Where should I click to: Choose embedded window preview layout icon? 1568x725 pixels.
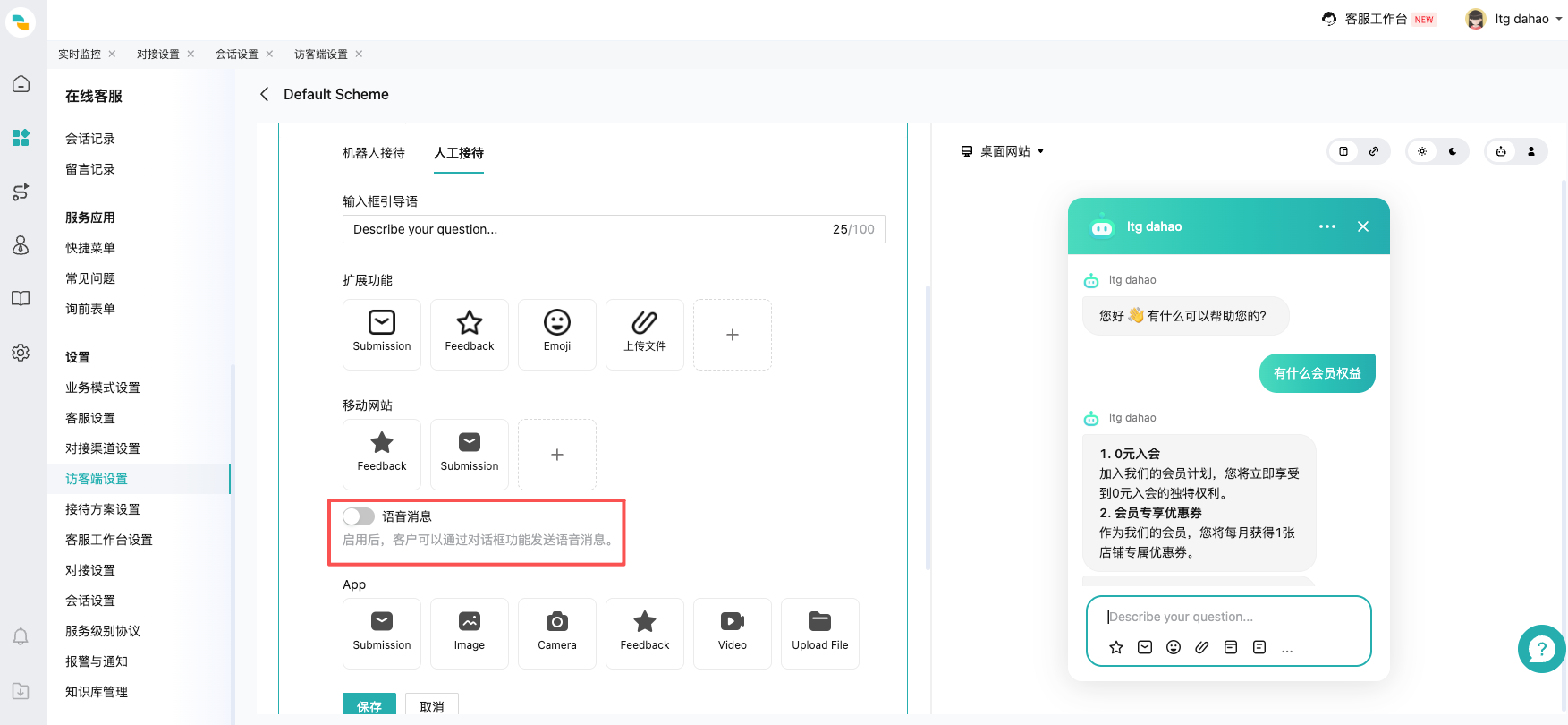pyautogui.click(x=1343, y=151)
